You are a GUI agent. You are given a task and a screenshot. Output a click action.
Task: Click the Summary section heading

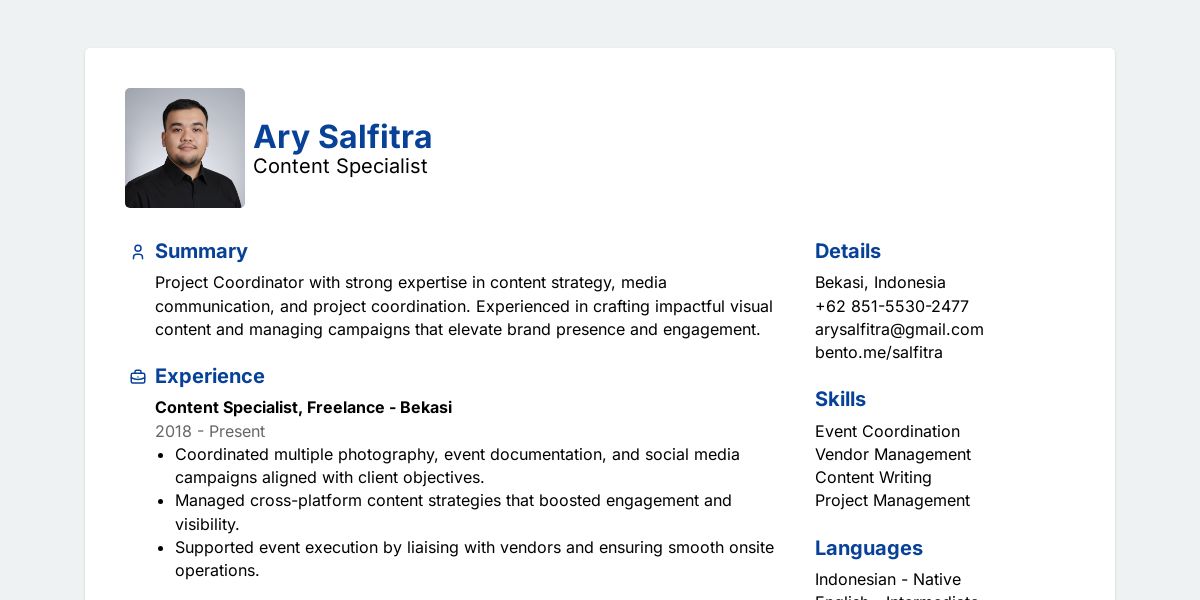click(x=201, y=251)
